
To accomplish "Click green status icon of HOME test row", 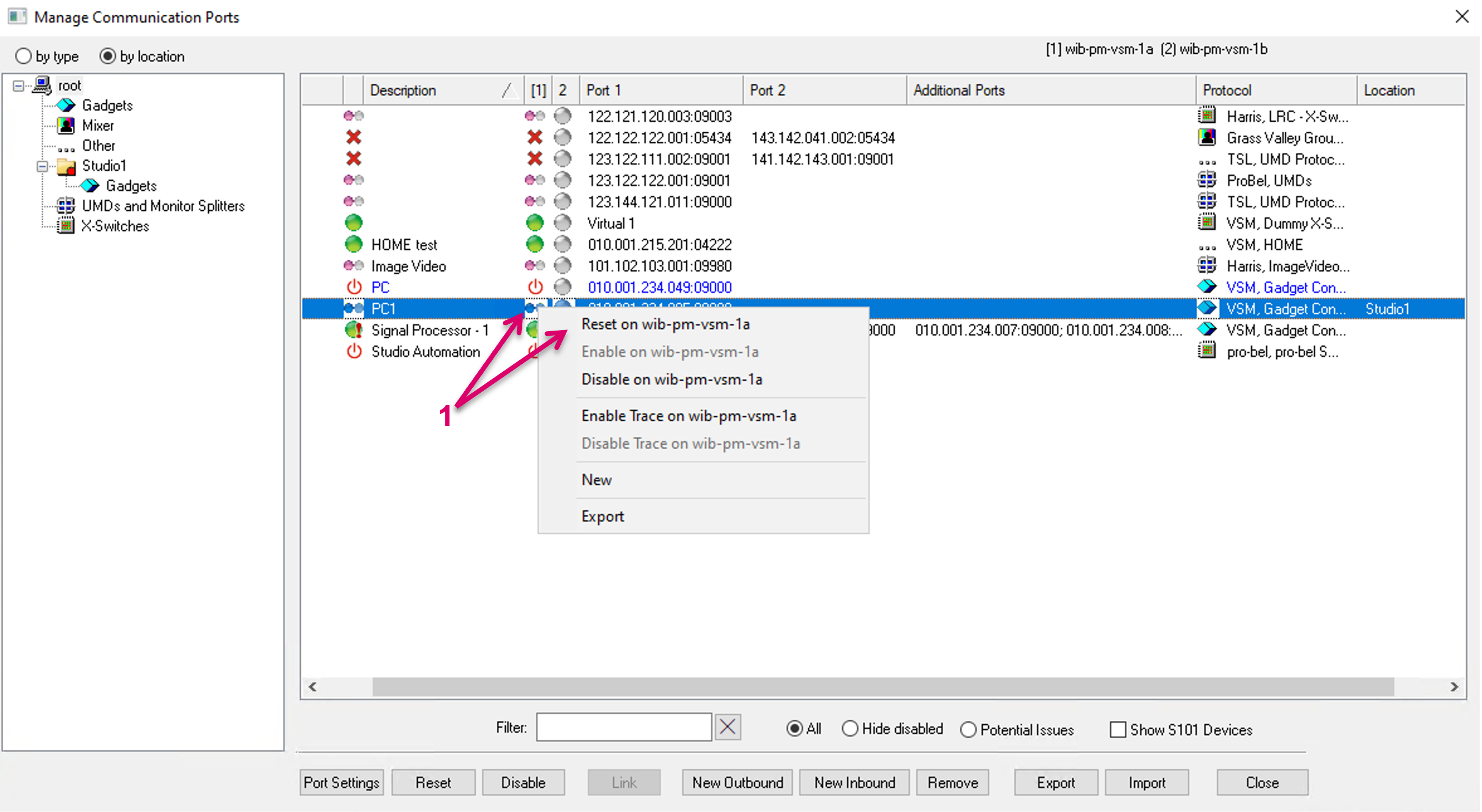I will pyautogui.click(x=353, y=245).
